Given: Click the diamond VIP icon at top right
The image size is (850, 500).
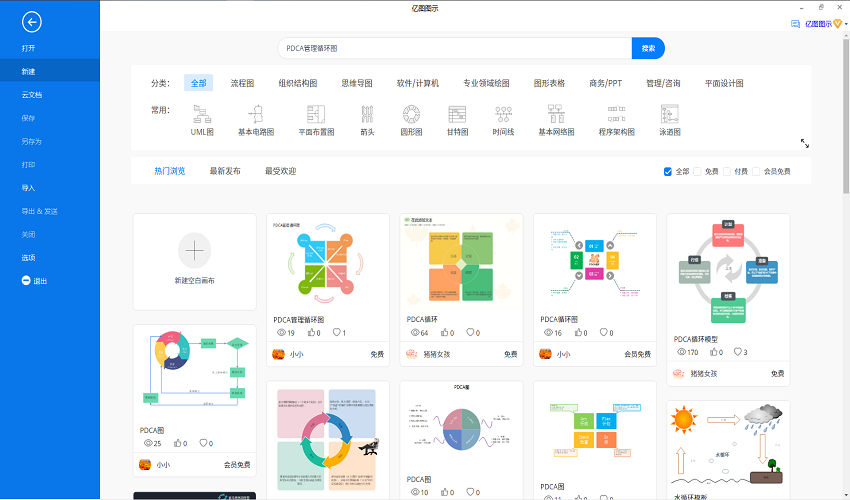Looking at the screenshot, I should [x=838, y=24].
